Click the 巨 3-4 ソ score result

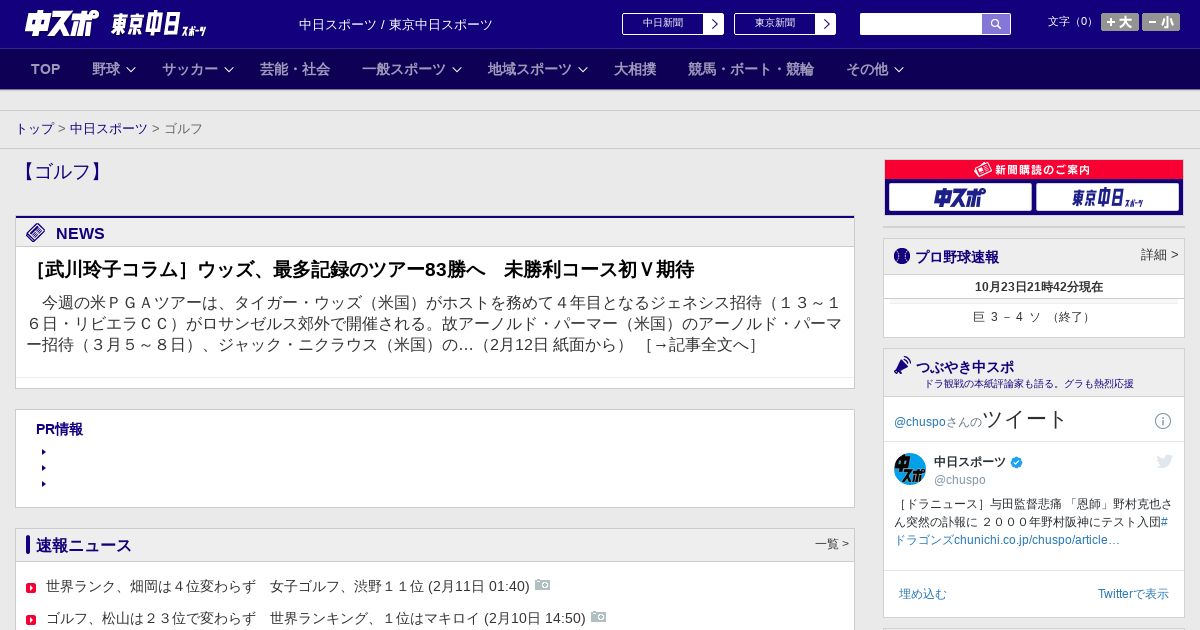click(1034, 317)
